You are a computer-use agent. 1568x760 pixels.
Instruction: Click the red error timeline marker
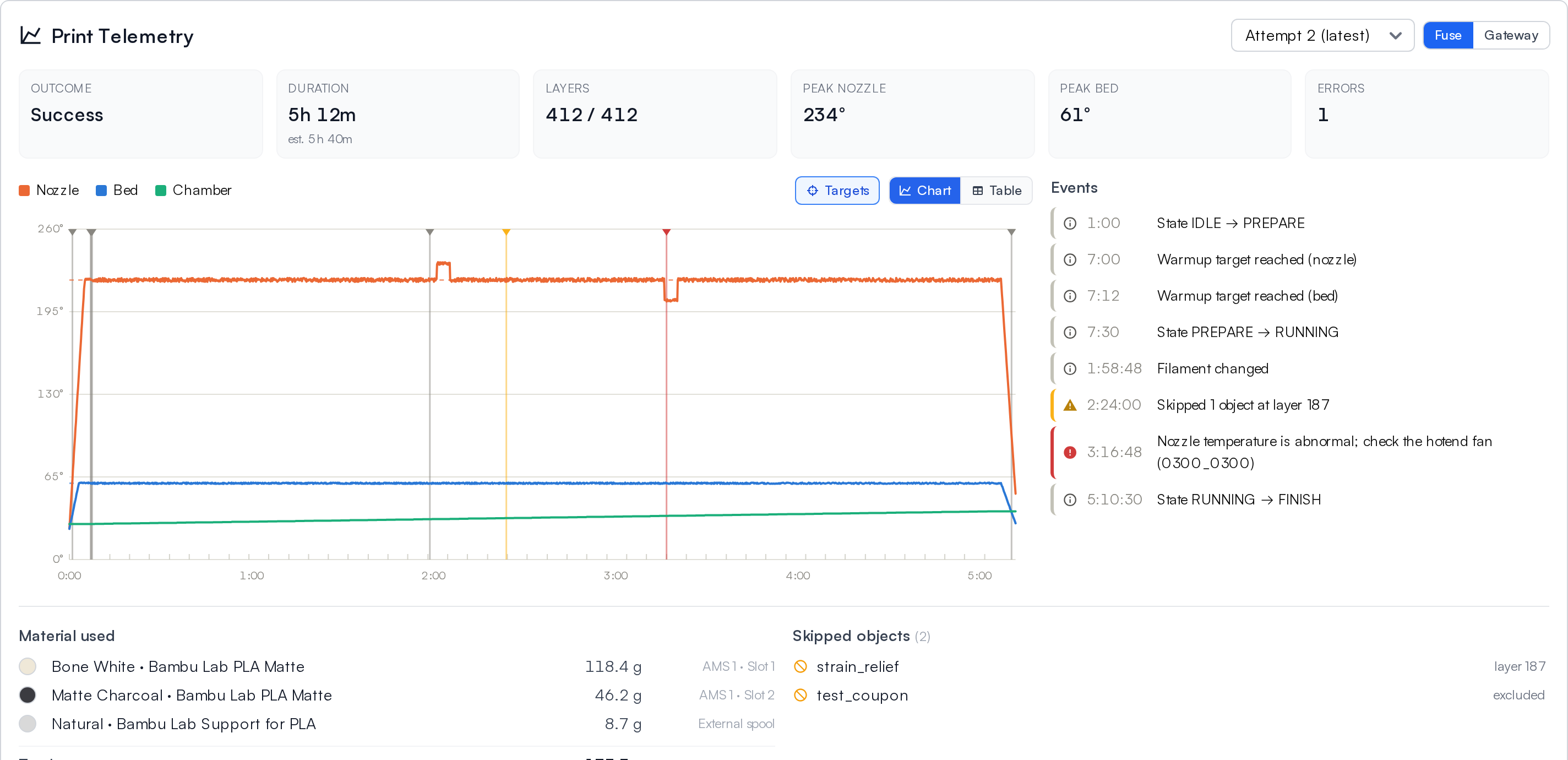(x=666, y=232)
